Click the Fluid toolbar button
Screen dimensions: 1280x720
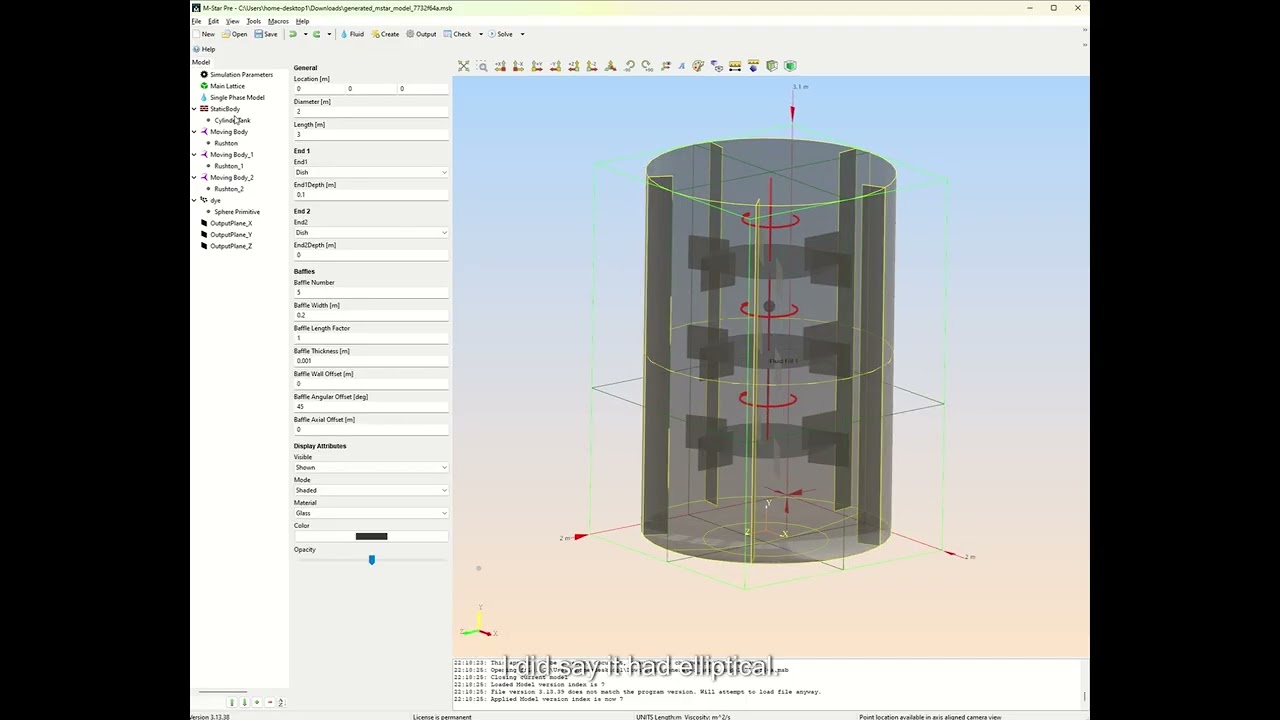click(352, 34)
